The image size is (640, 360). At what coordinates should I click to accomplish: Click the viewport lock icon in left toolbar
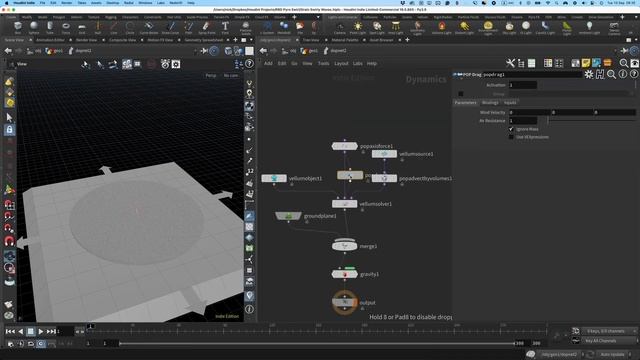point(9,130)
